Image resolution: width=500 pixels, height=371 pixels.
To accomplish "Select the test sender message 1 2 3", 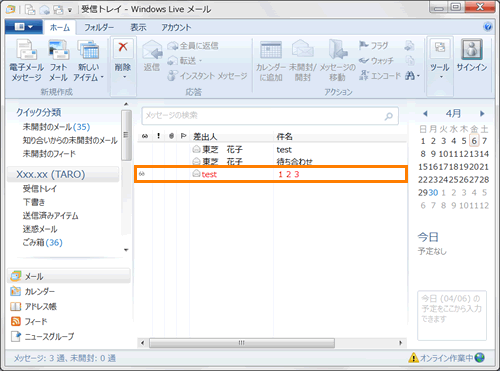I will [271, 174].
